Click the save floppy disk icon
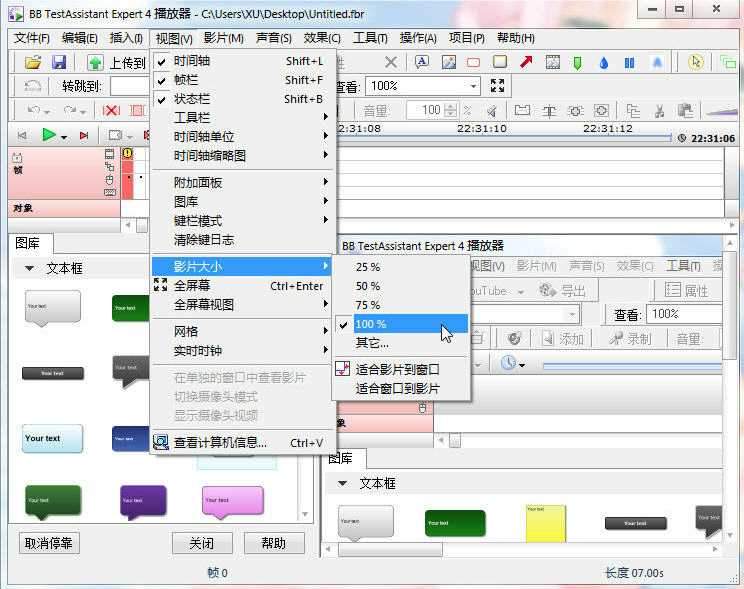This screenshot has width=744, height=589. (x=59, y=62)
